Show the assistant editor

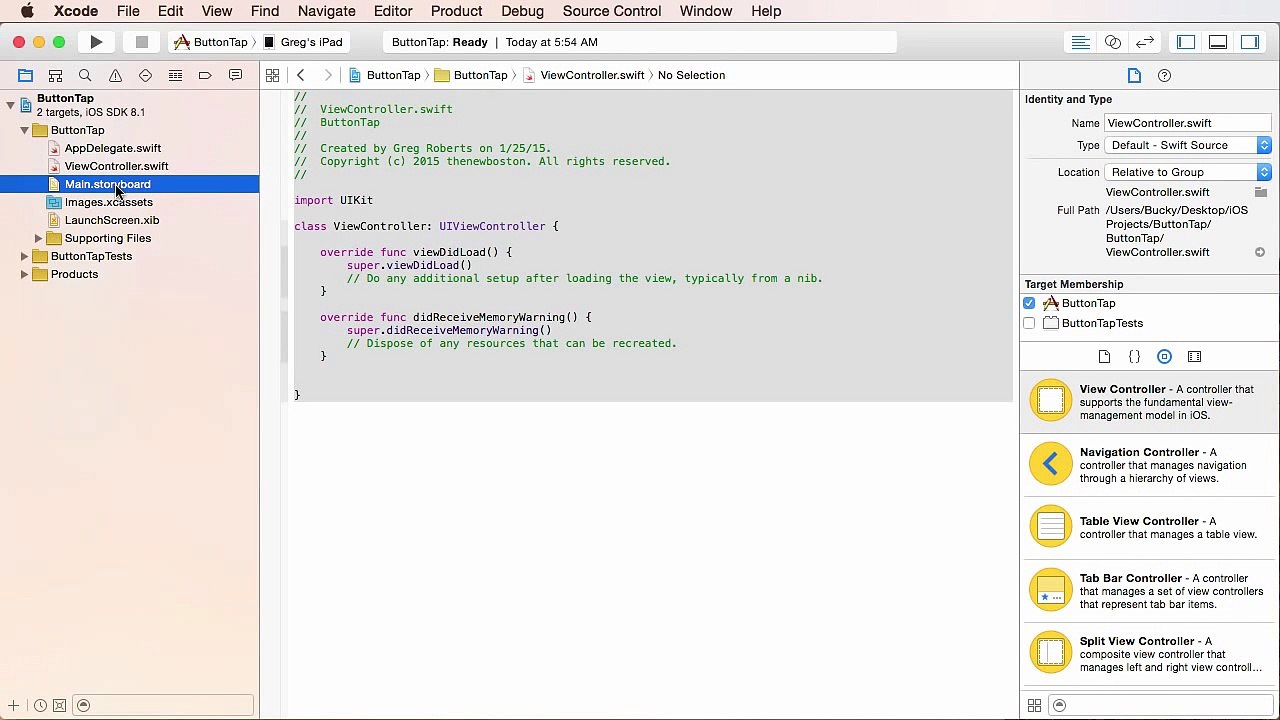tap(1112, 42)
